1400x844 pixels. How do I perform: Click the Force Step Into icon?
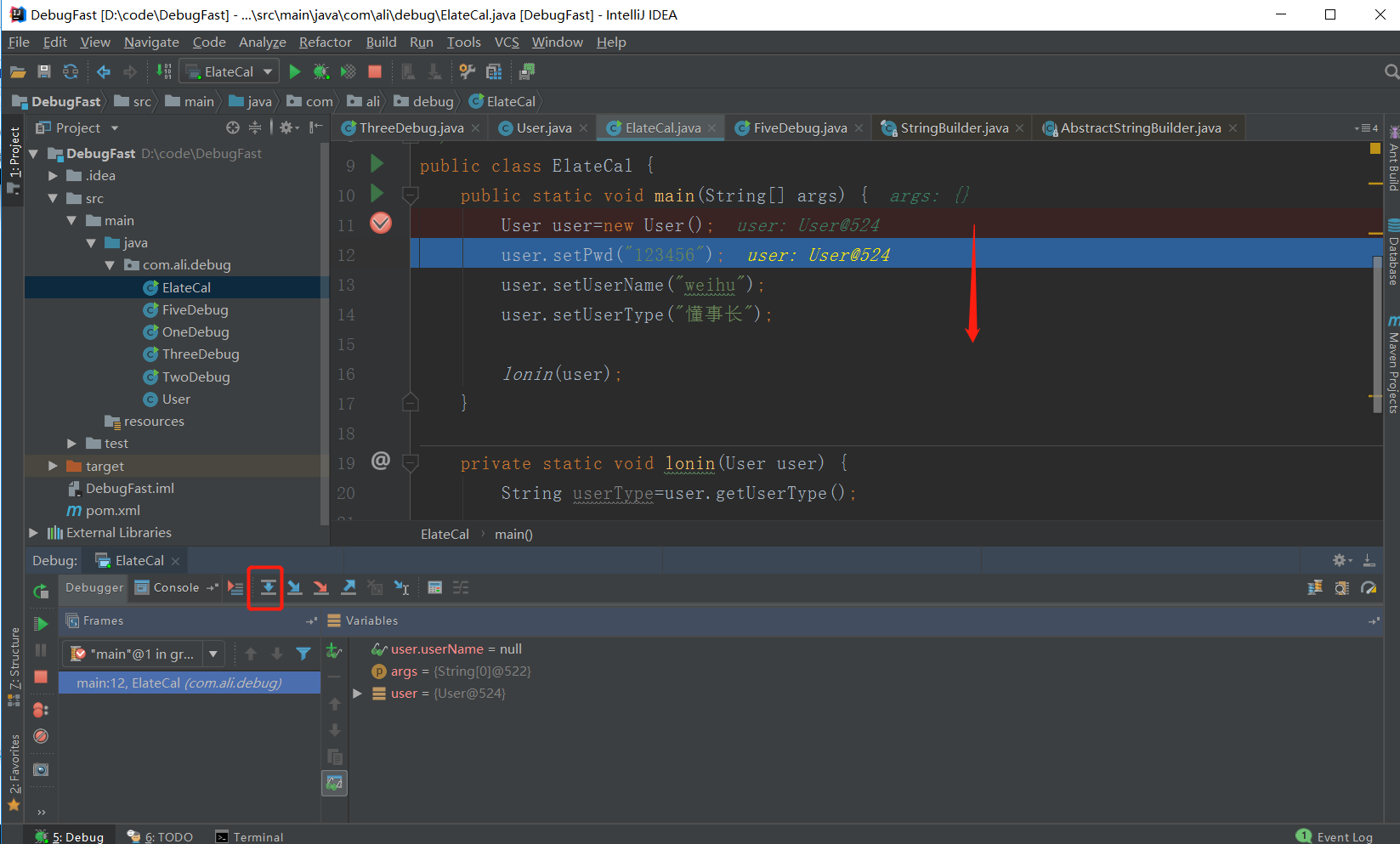320,587
